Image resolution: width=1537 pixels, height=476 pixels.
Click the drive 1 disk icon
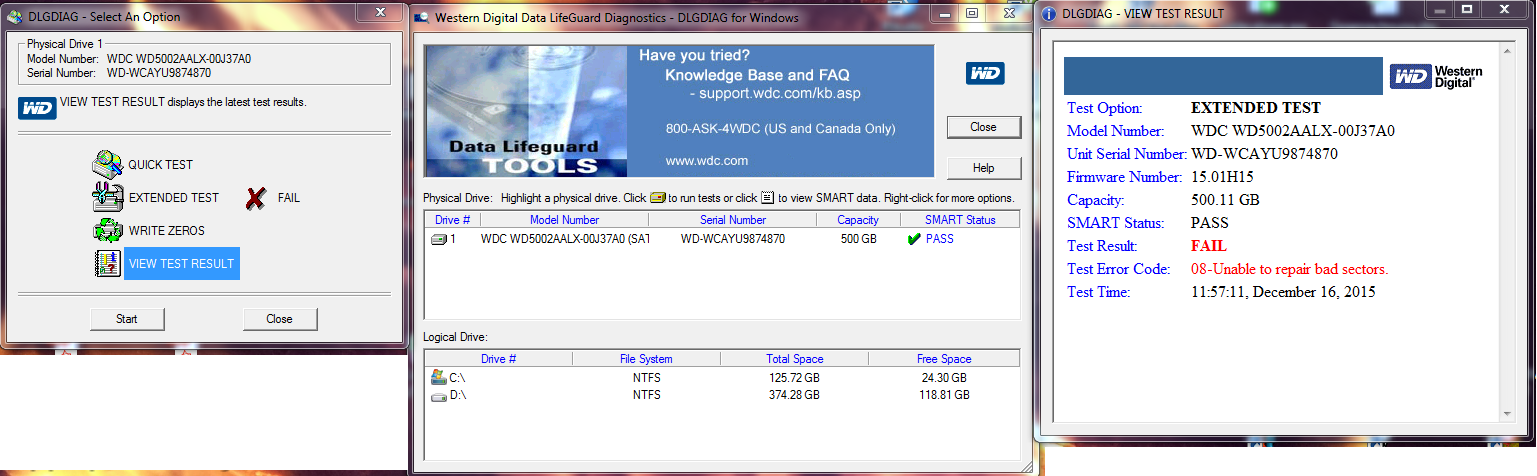[439, 239]
